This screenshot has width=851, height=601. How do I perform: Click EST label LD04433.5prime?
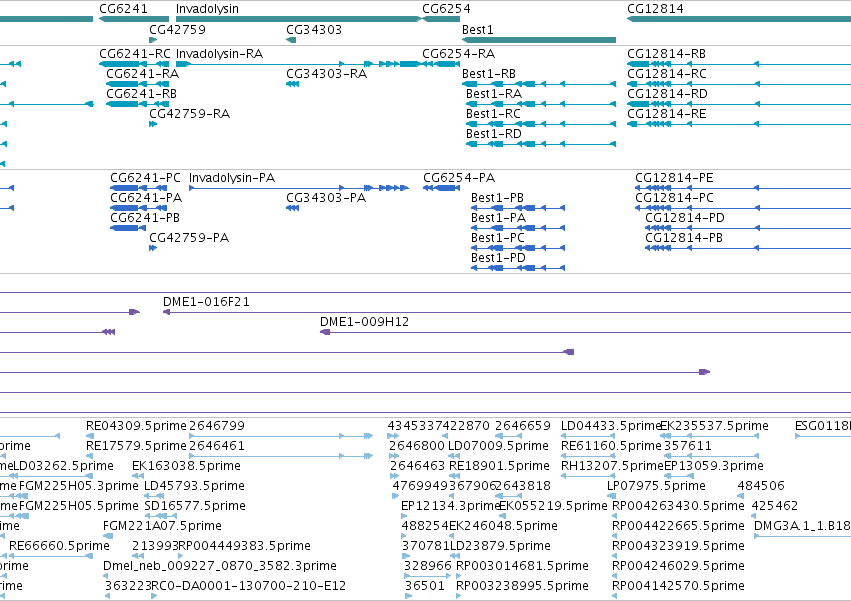pos(611,426)
